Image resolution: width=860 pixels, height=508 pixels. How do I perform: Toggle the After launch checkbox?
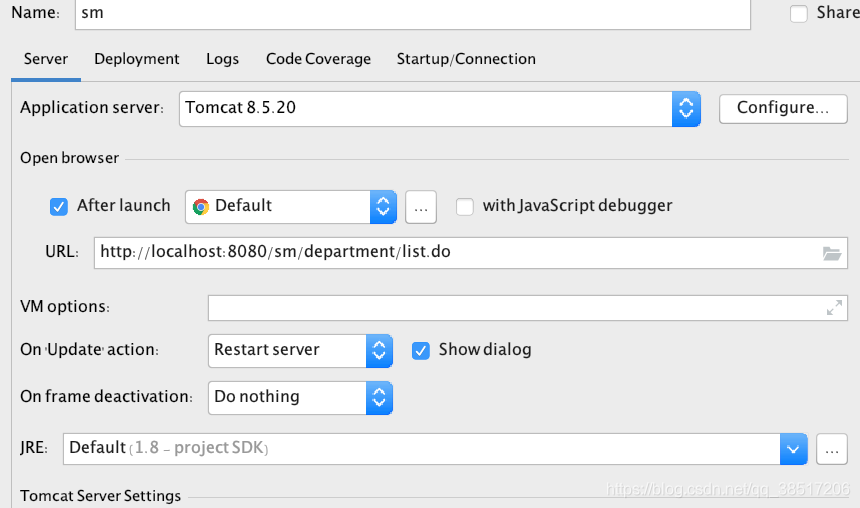[x=59, y=207]
